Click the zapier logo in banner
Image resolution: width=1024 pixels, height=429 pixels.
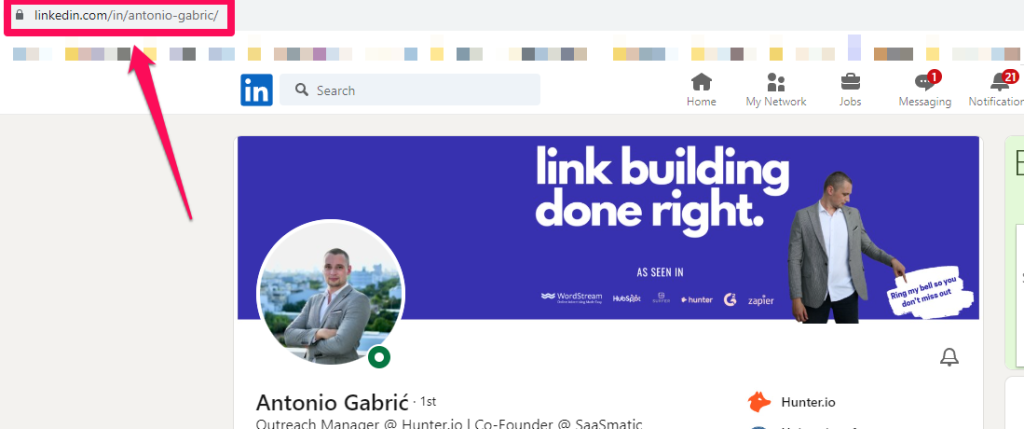(761, 300)
